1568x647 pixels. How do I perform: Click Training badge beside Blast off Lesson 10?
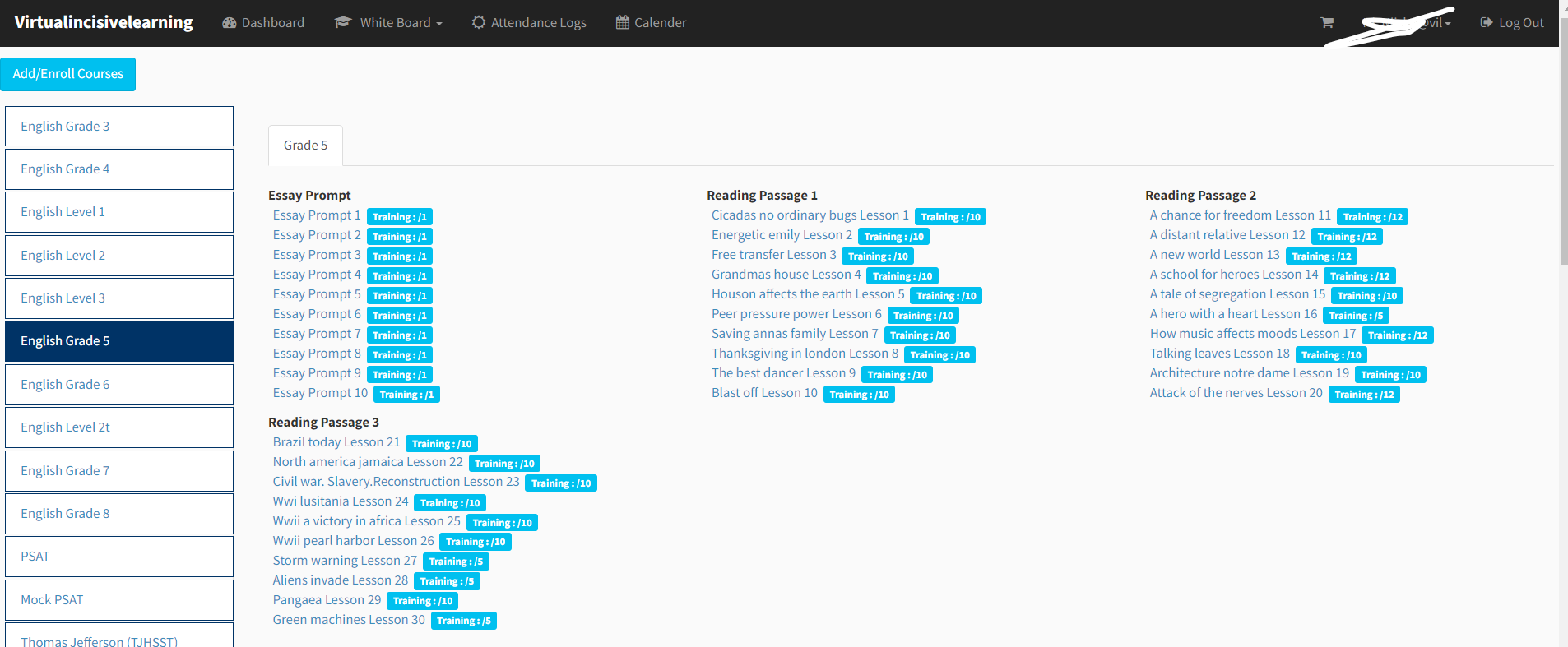859,395
